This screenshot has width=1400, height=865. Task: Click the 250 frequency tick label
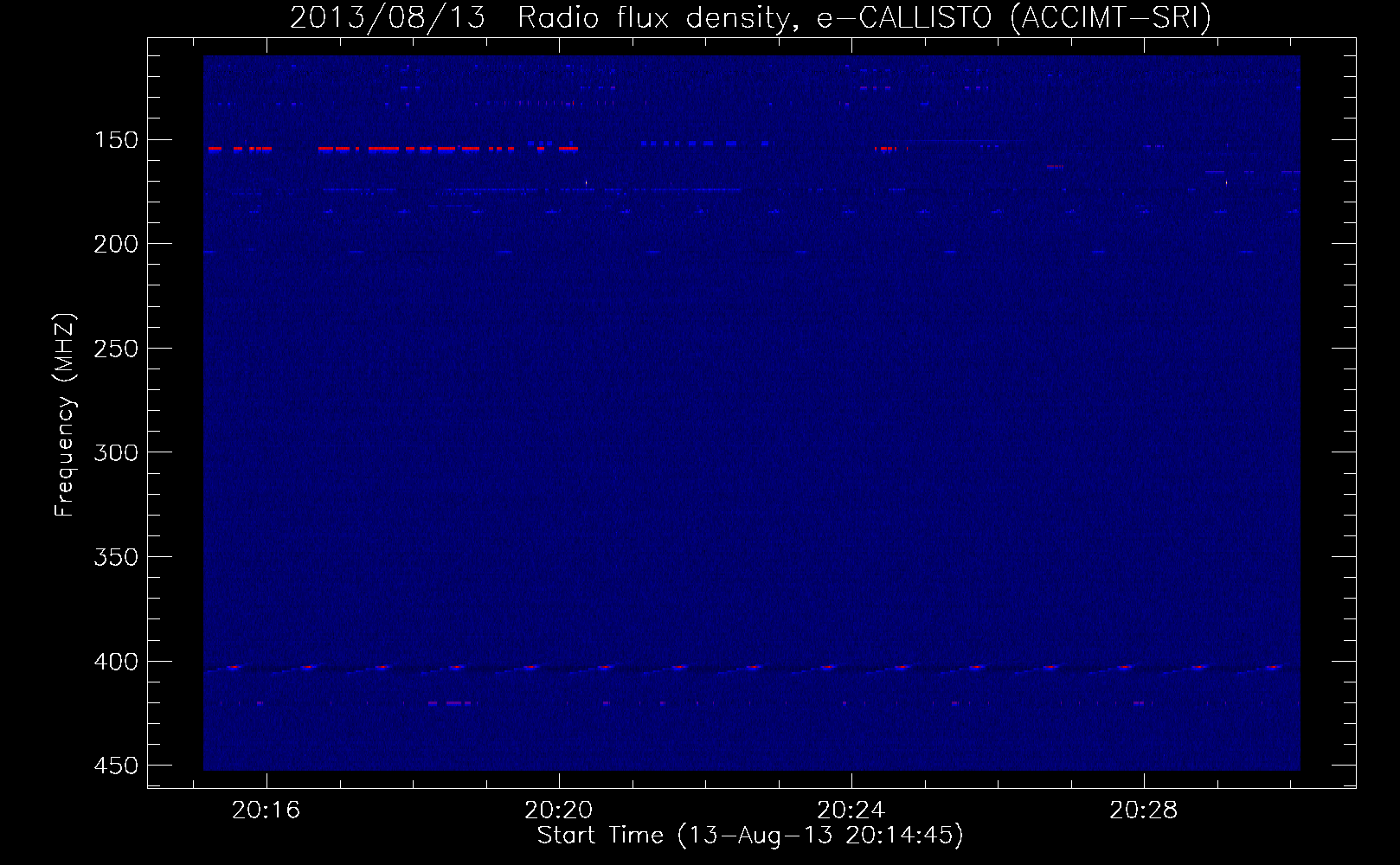pyautogui.click(x=116, y=349)
